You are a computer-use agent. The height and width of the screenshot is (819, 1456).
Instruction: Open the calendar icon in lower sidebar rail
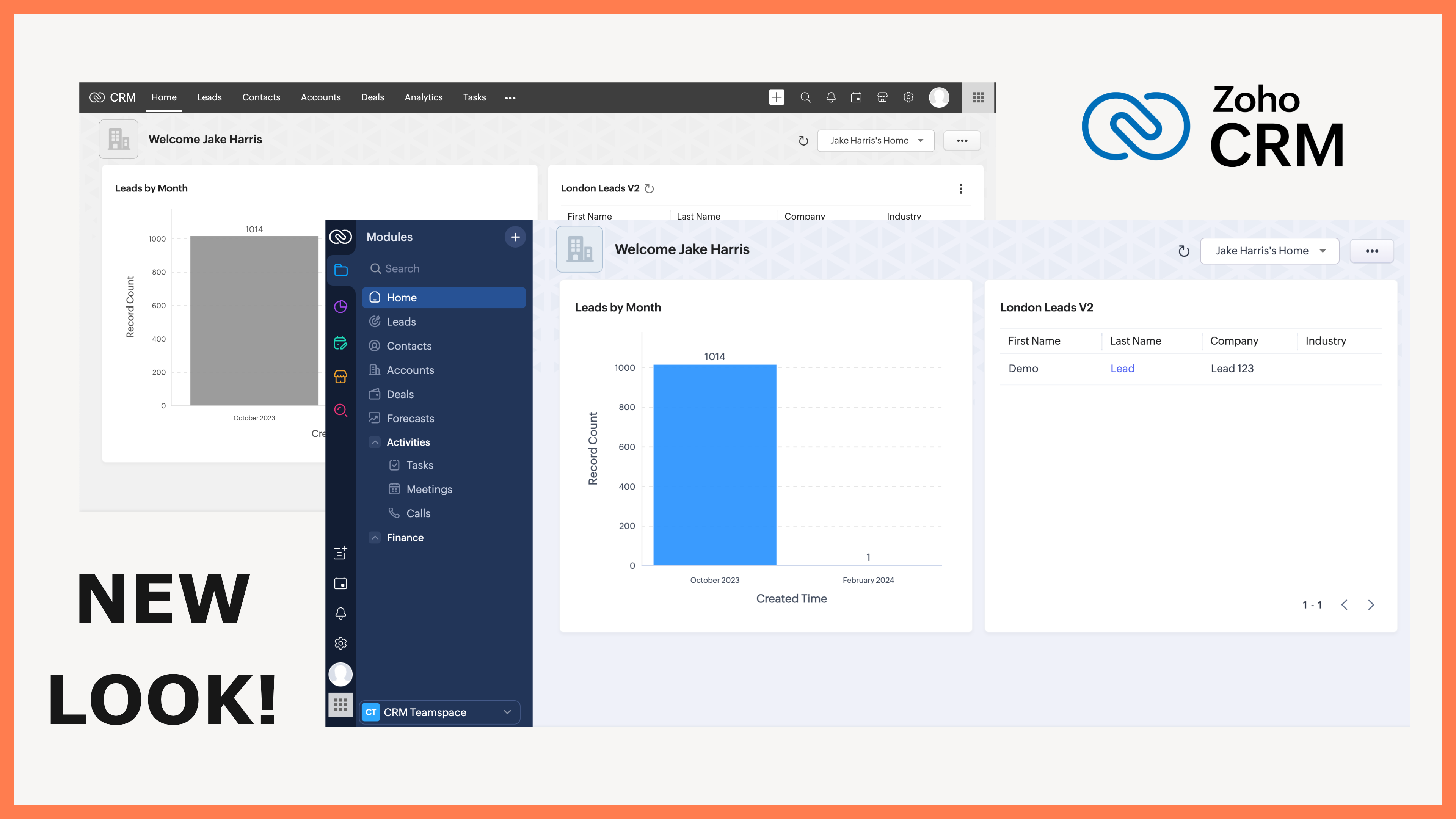point(340,583)
